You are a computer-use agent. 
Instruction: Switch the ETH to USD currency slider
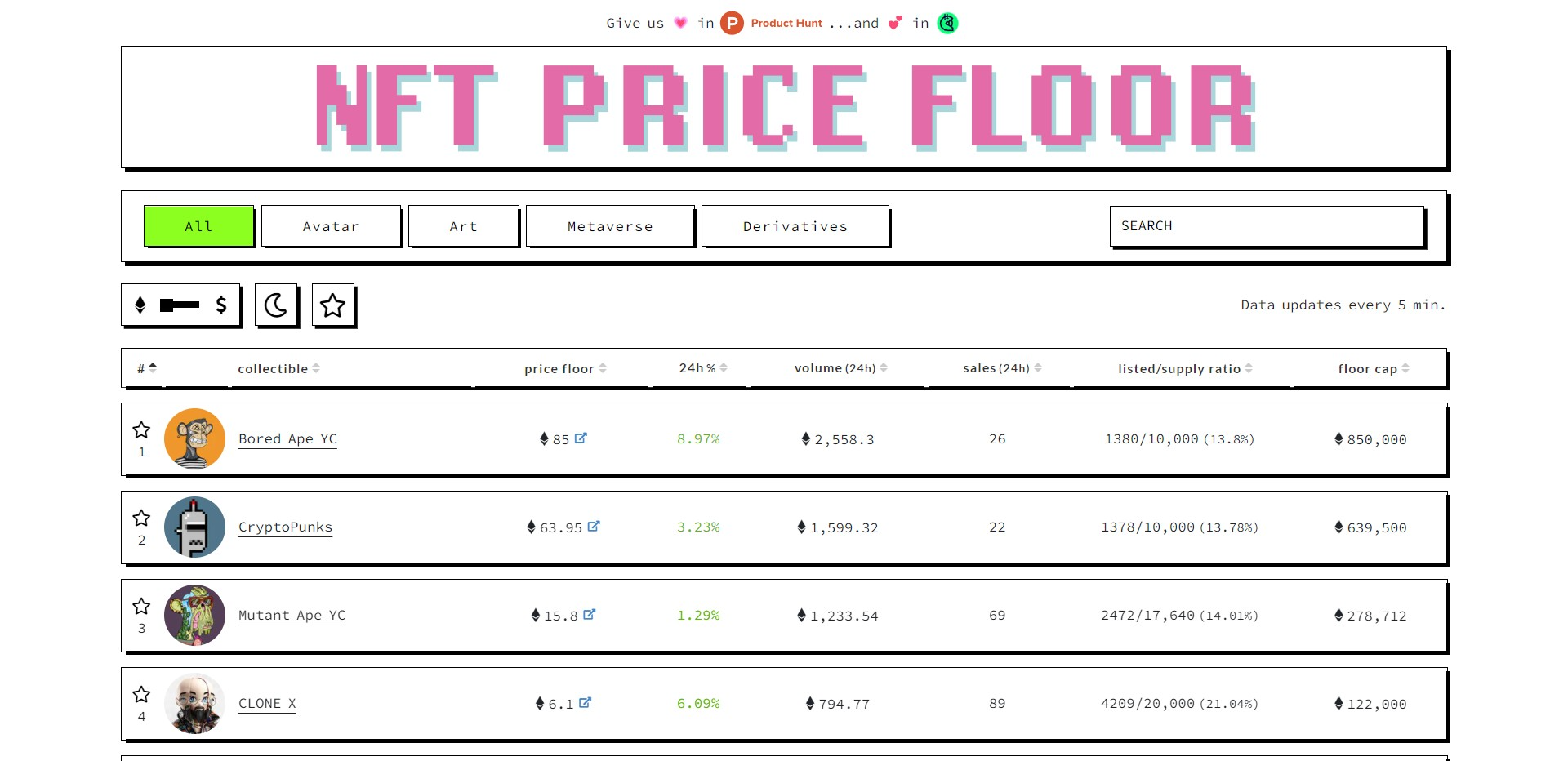pos(180,305)
